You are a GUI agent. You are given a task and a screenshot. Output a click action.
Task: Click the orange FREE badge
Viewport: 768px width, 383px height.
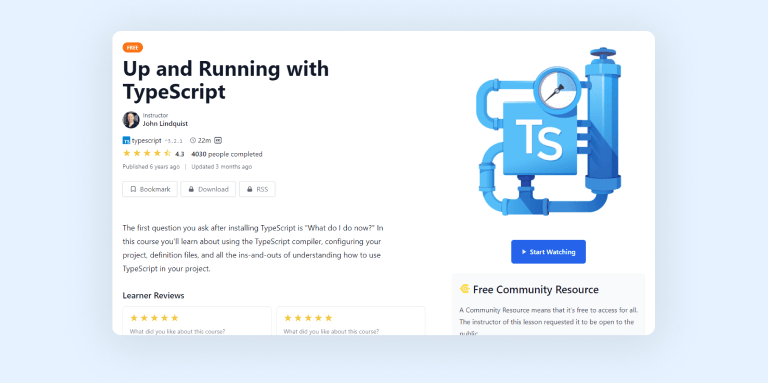133,48
